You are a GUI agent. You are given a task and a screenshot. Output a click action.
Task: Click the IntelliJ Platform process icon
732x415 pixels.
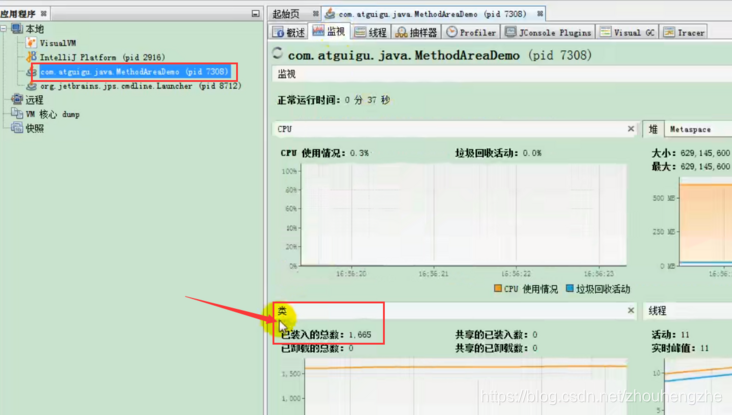coord(31,57)
